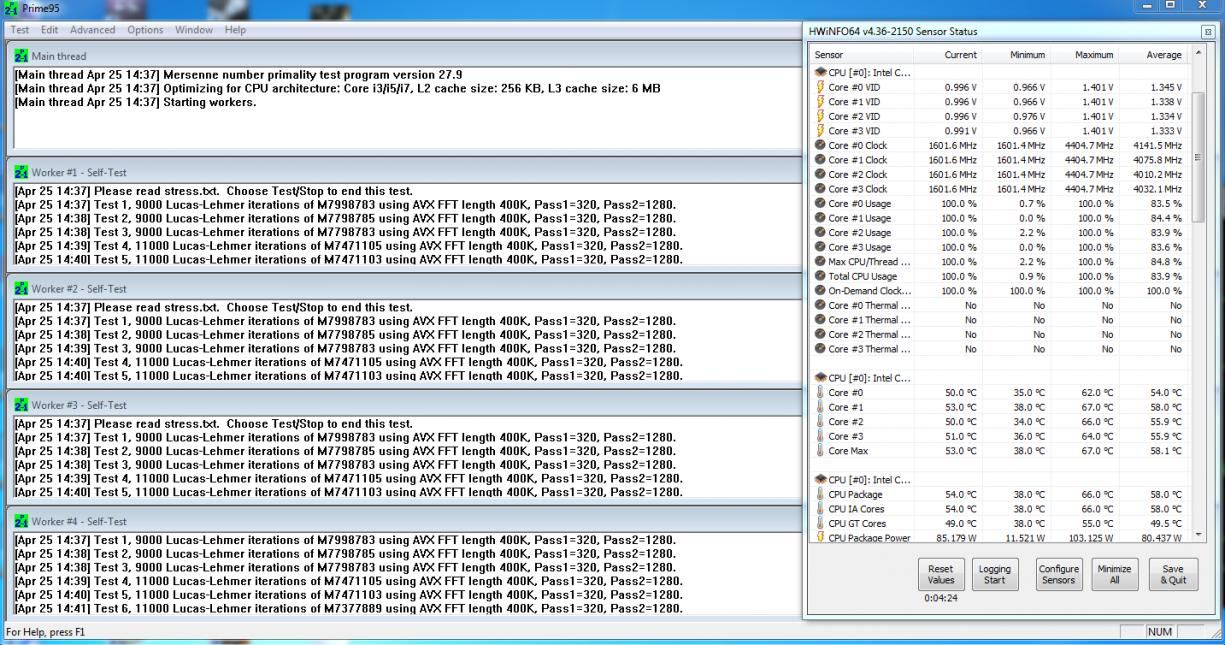Click Test 6 line in Worker #4
Viewport: 1225px width, 645px height.
tap(349, 608)
